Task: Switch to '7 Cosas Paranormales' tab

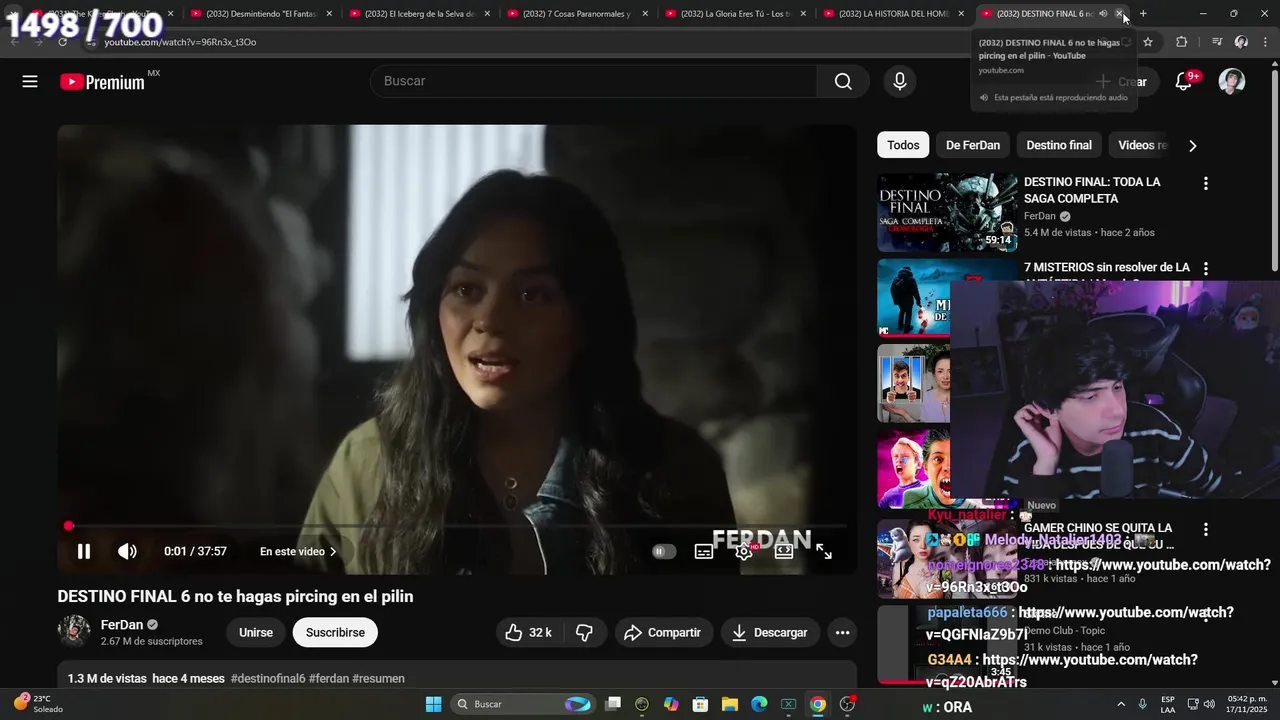Action: (x=577, y=14)
